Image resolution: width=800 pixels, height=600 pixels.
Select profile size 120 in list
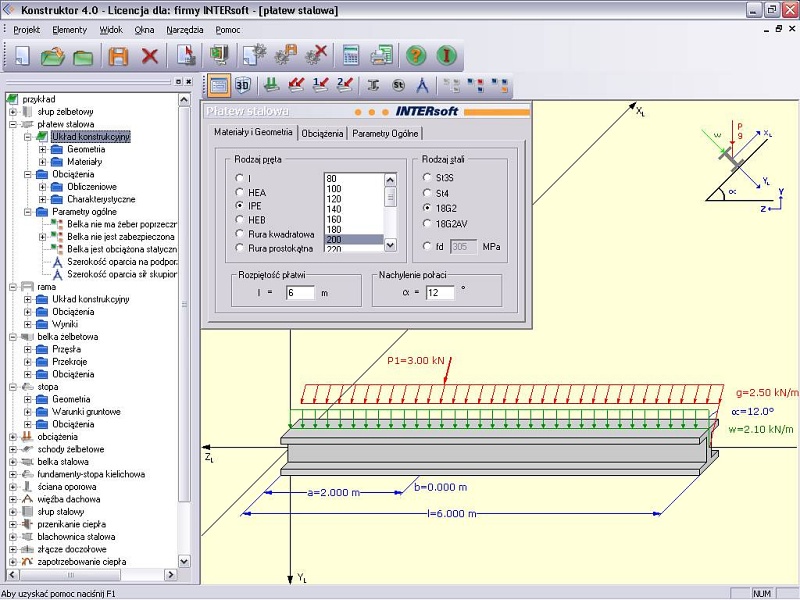pos(354,199)
